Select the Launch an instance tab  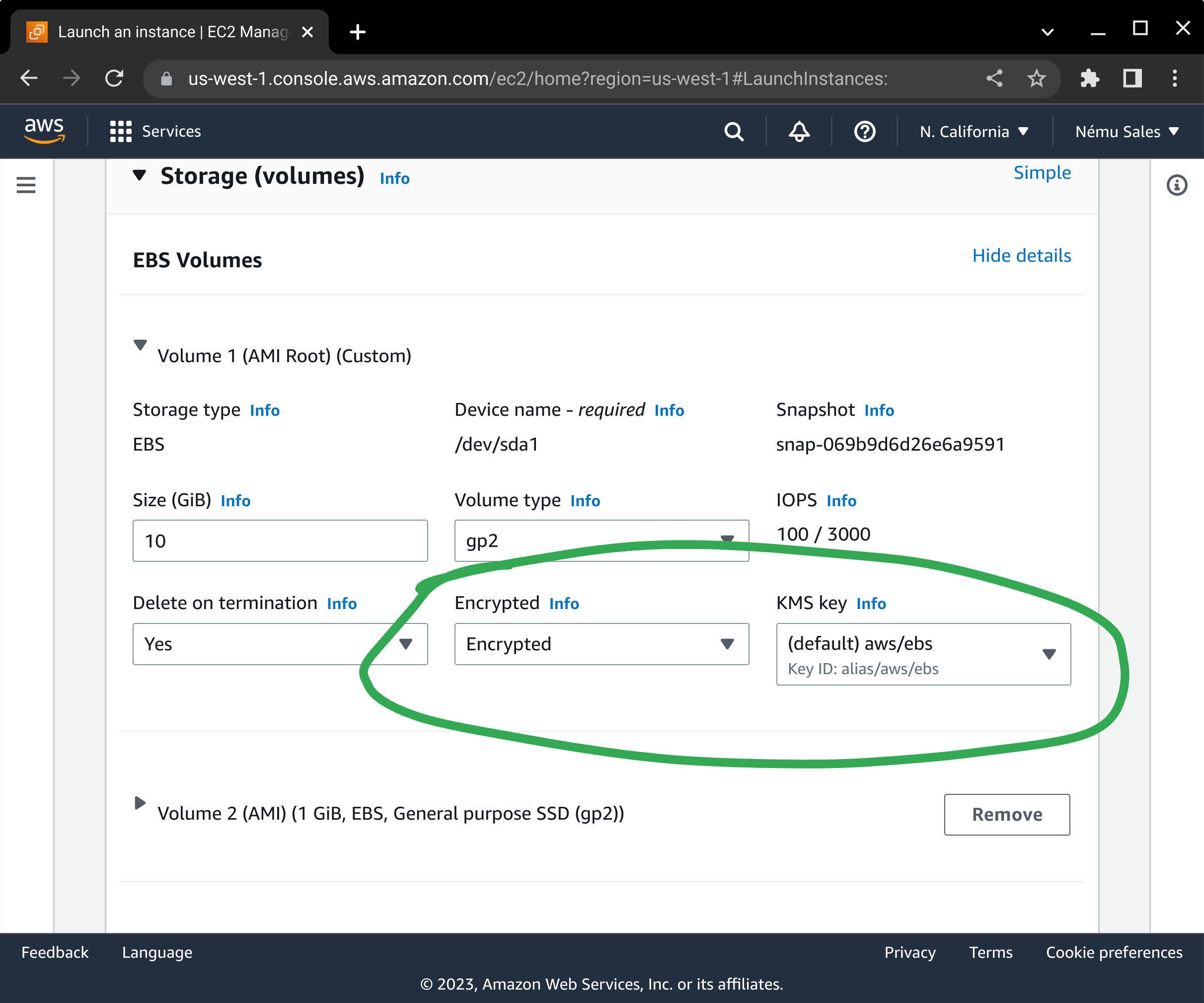170,32
